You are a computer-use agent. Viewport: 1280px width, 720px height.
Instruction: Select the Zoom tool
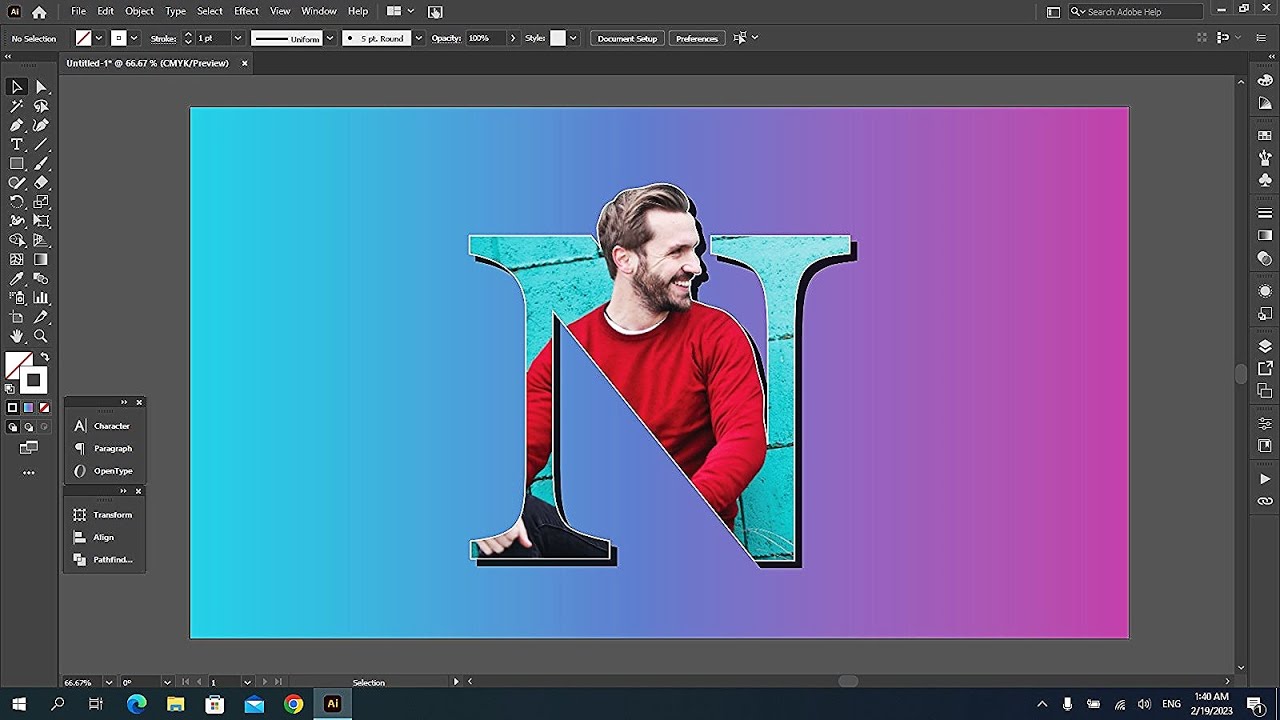(41, 336)
